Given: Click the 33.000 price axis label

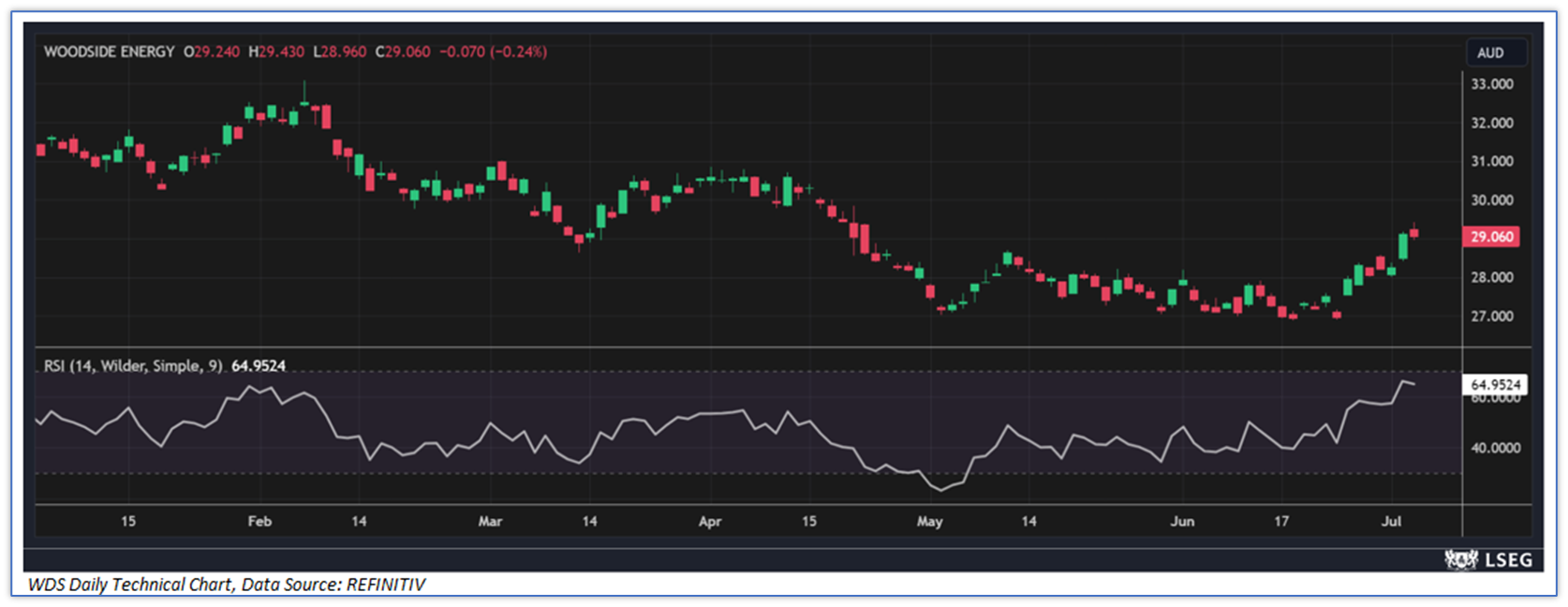Looking at the screenshot, I should [1492, 84].
